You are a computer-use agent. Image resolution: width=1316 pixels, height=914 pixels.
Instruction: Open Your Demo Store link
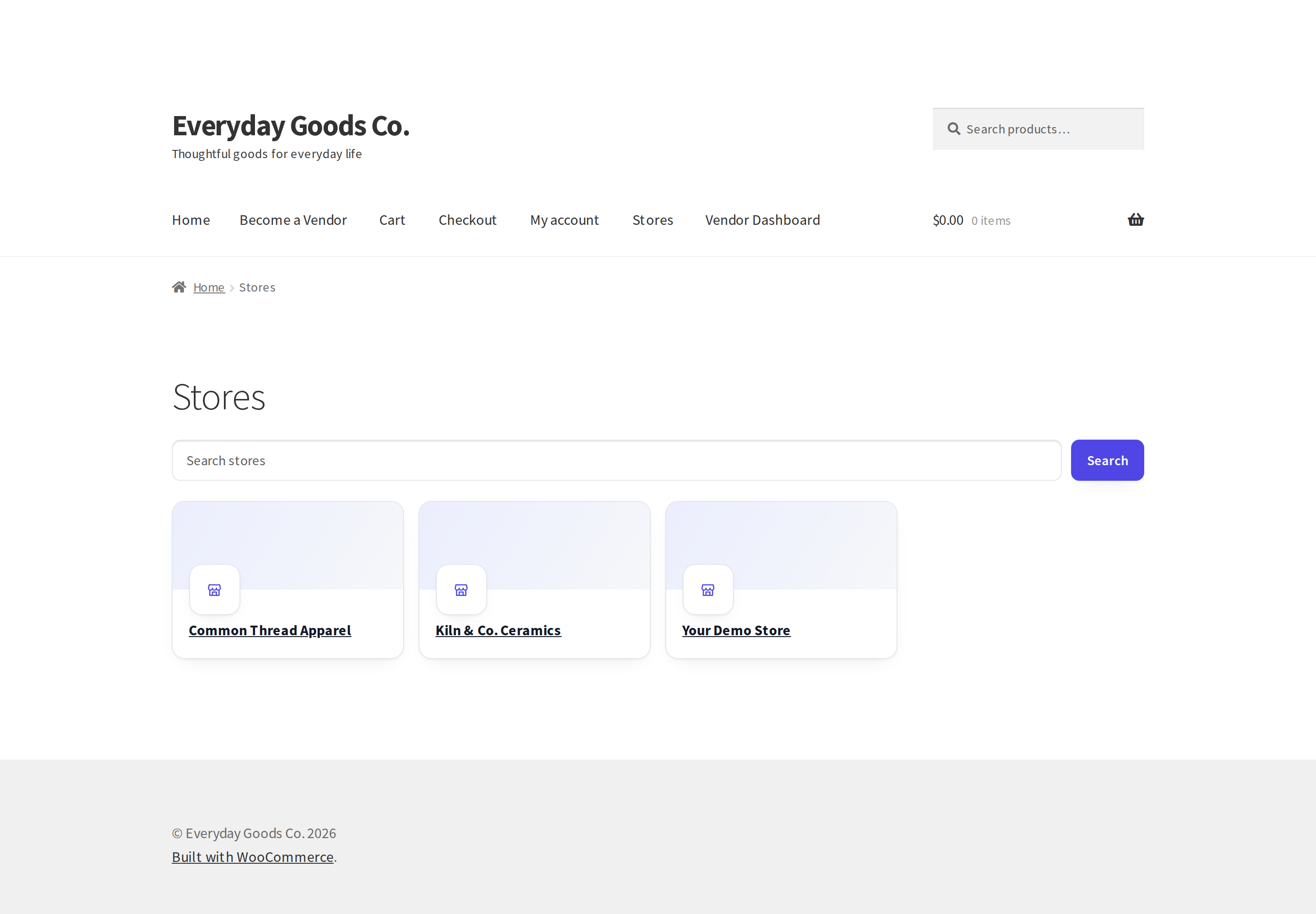[x=736, y=630]
